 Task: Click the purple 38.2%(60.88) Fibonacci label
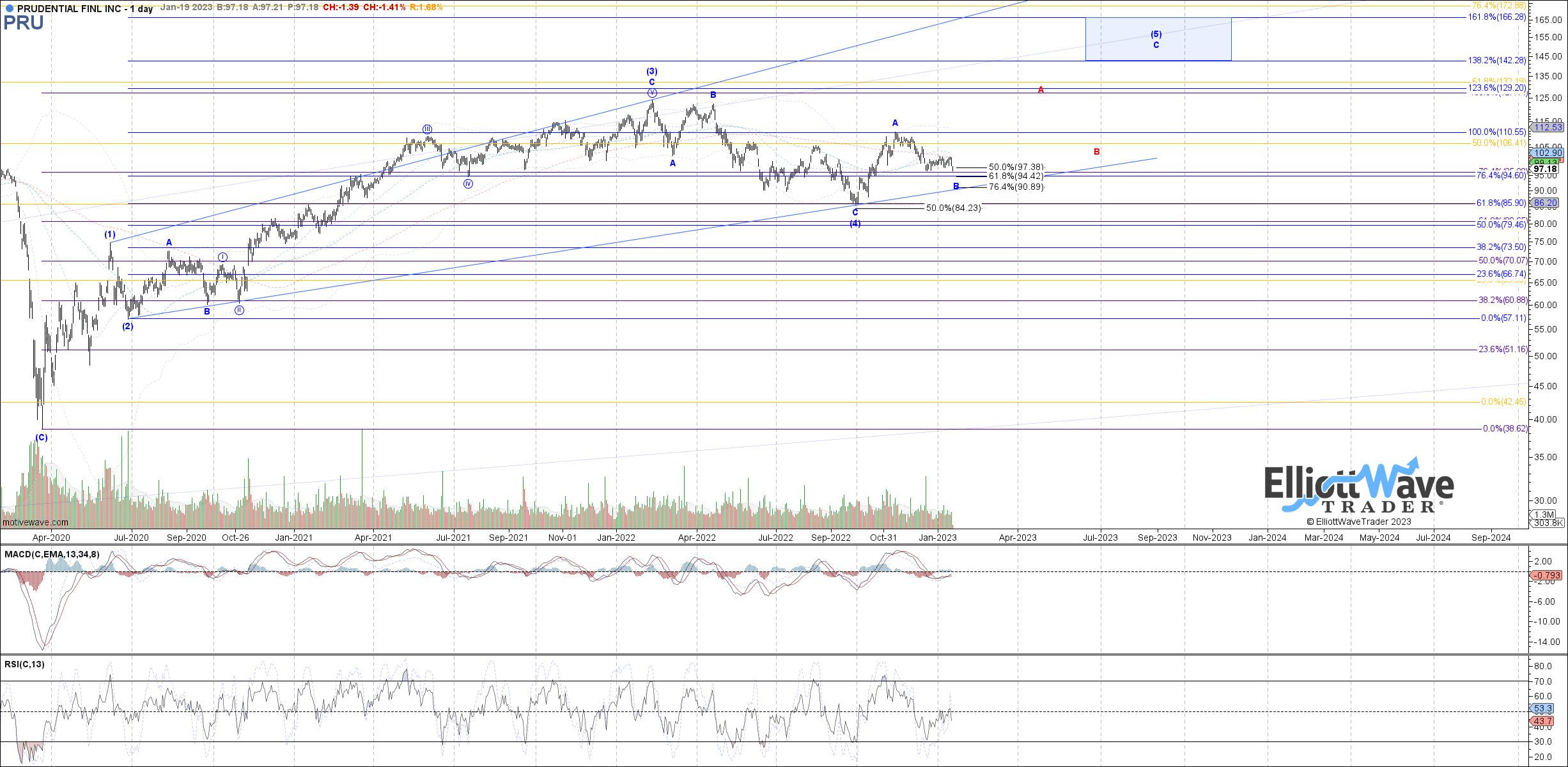1502,300
